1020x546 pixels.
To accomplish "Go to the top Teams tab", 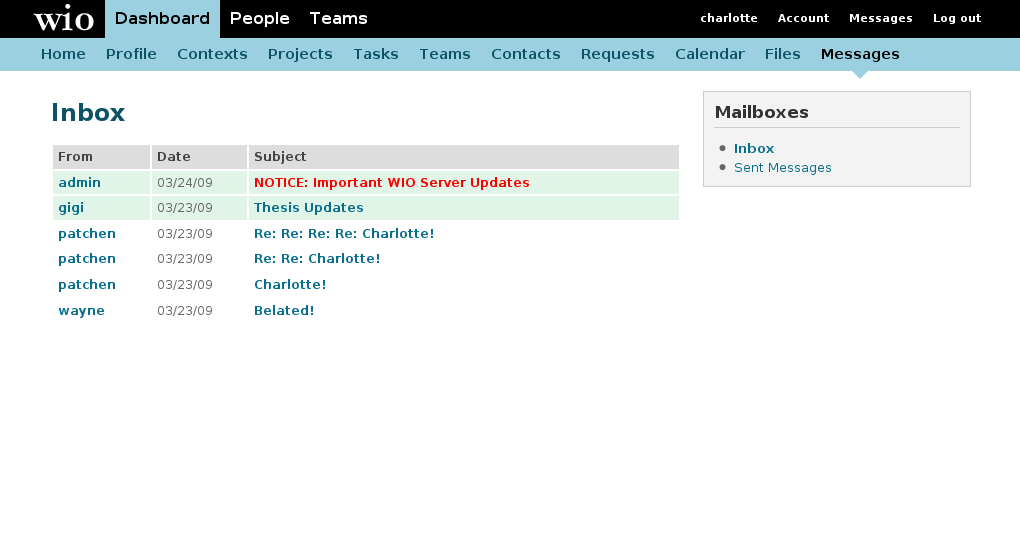I will [x=338, y=19].
